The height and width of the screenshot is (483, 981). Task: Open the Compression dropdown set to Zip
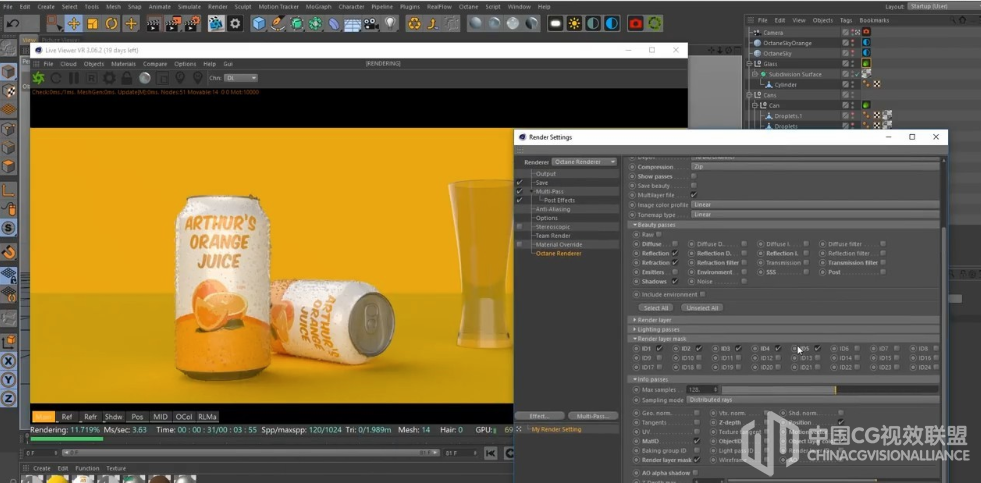click(x=815, y=167)
